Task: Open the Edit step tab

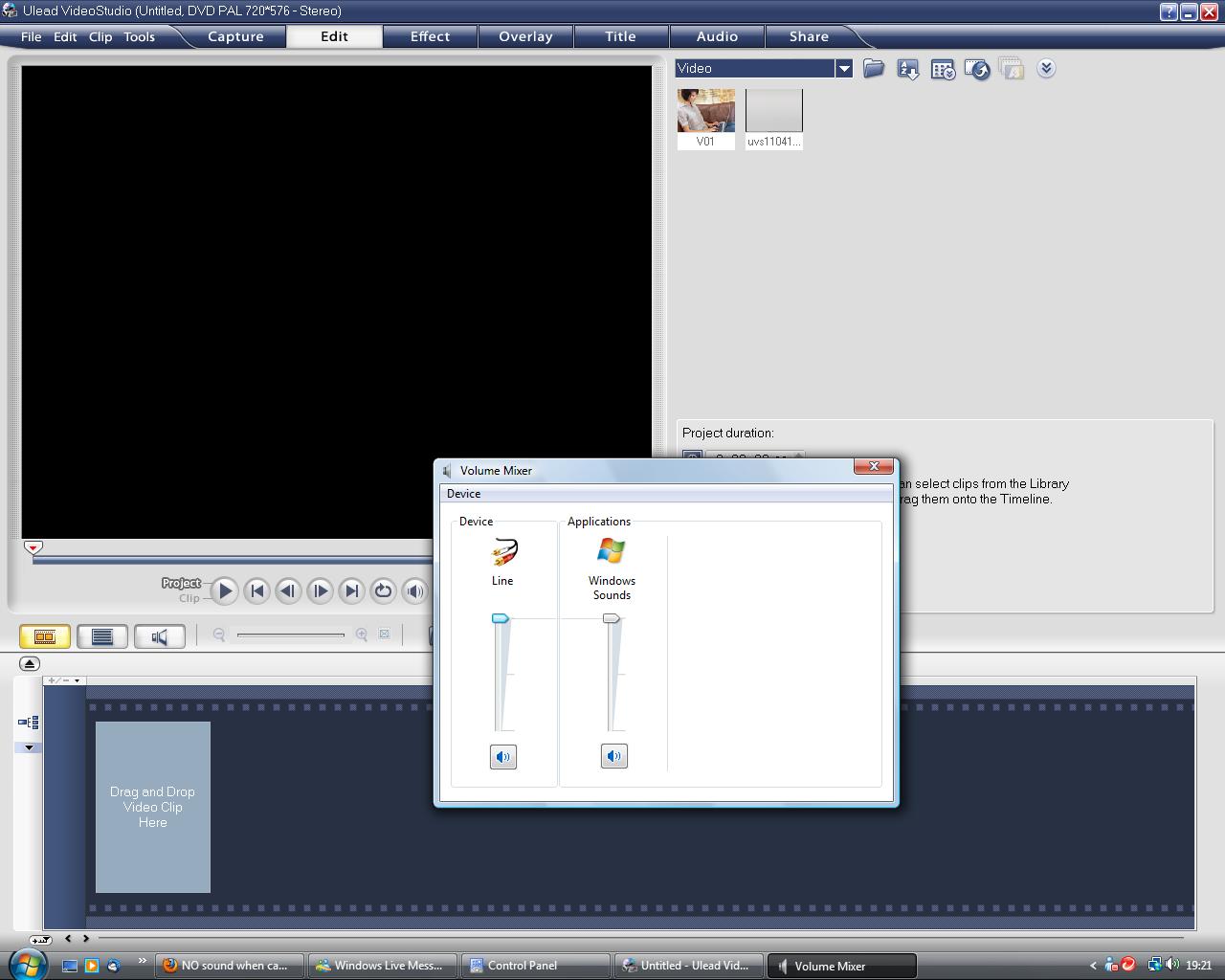Action: tap(334, 36)
